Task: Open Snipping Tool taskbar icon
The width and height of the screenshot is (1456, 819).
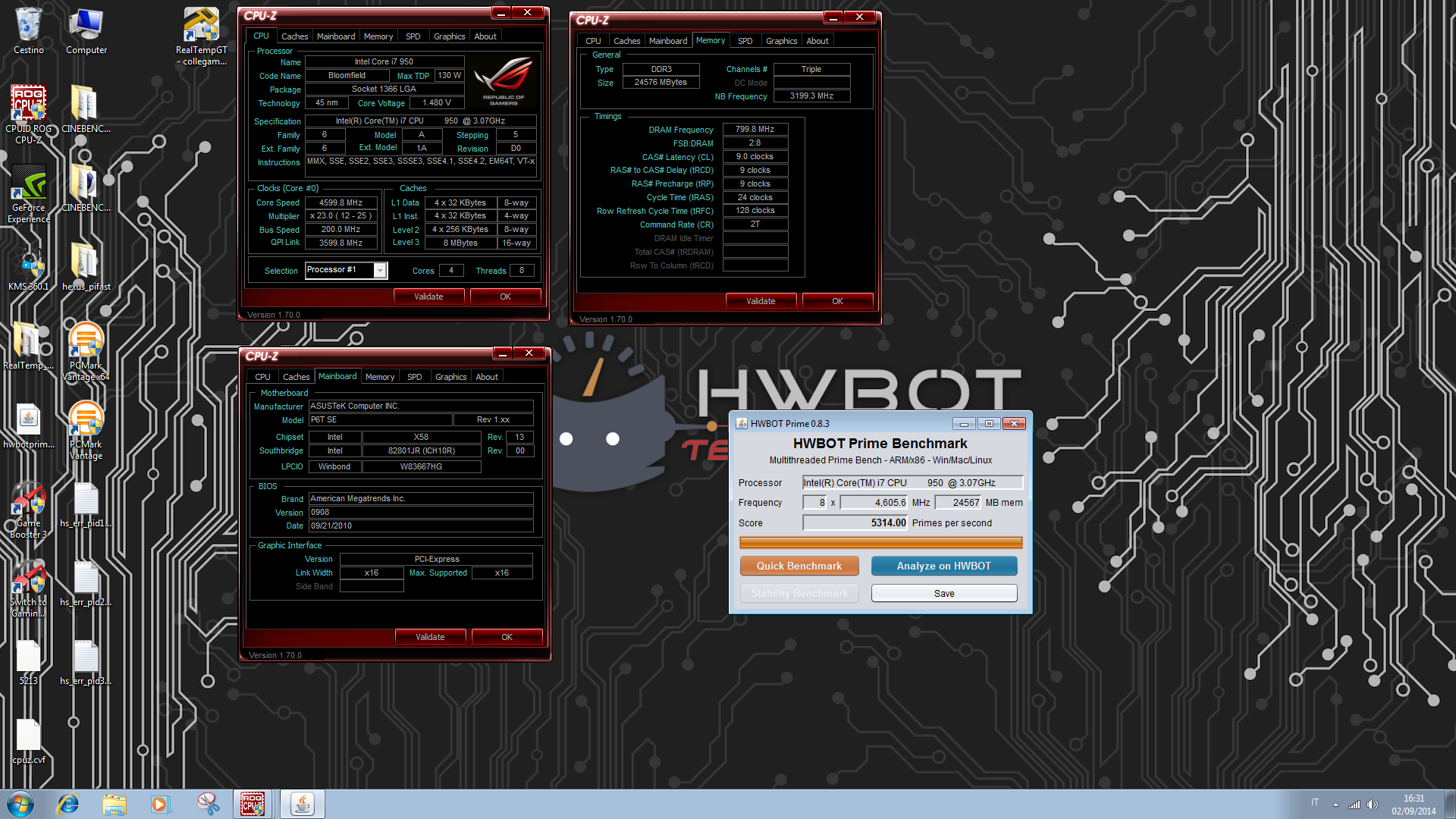Action: tap(207, 804)
